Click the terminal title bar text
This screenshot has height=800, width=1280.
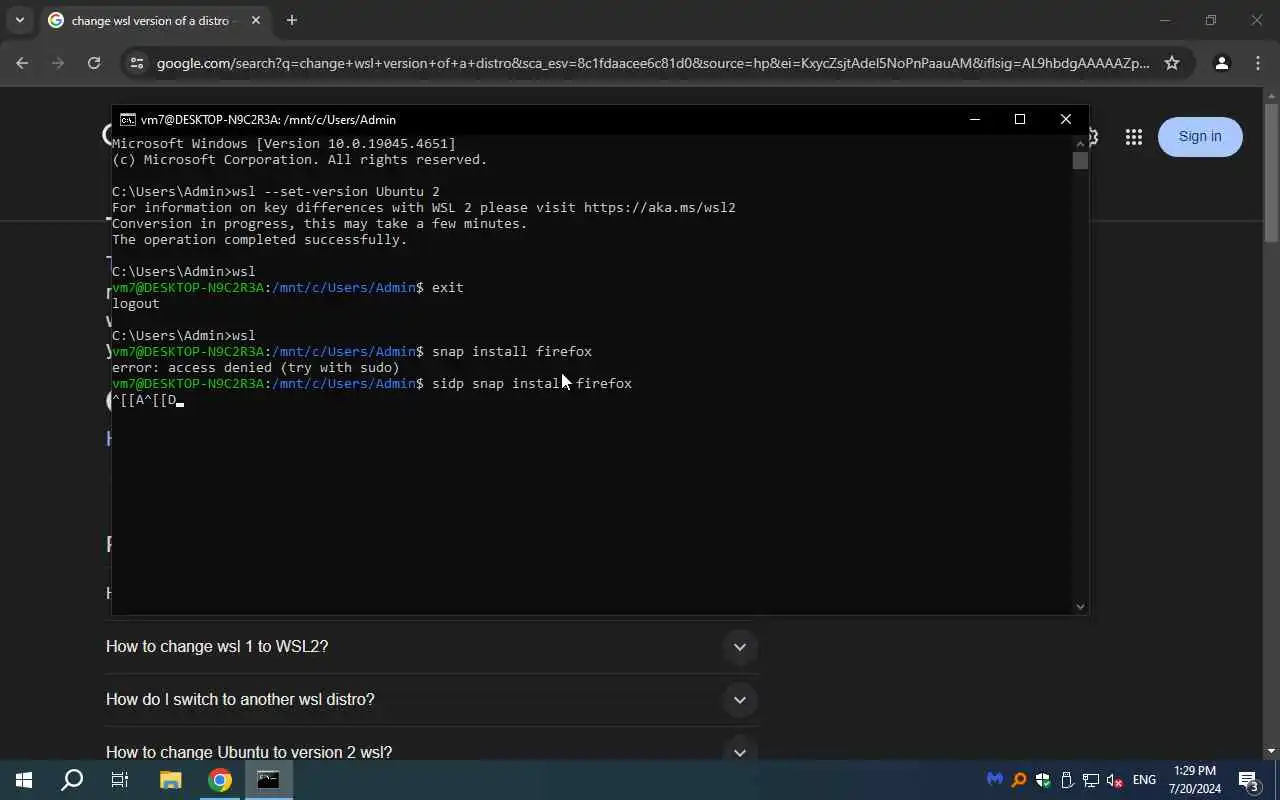coord(268,119)
